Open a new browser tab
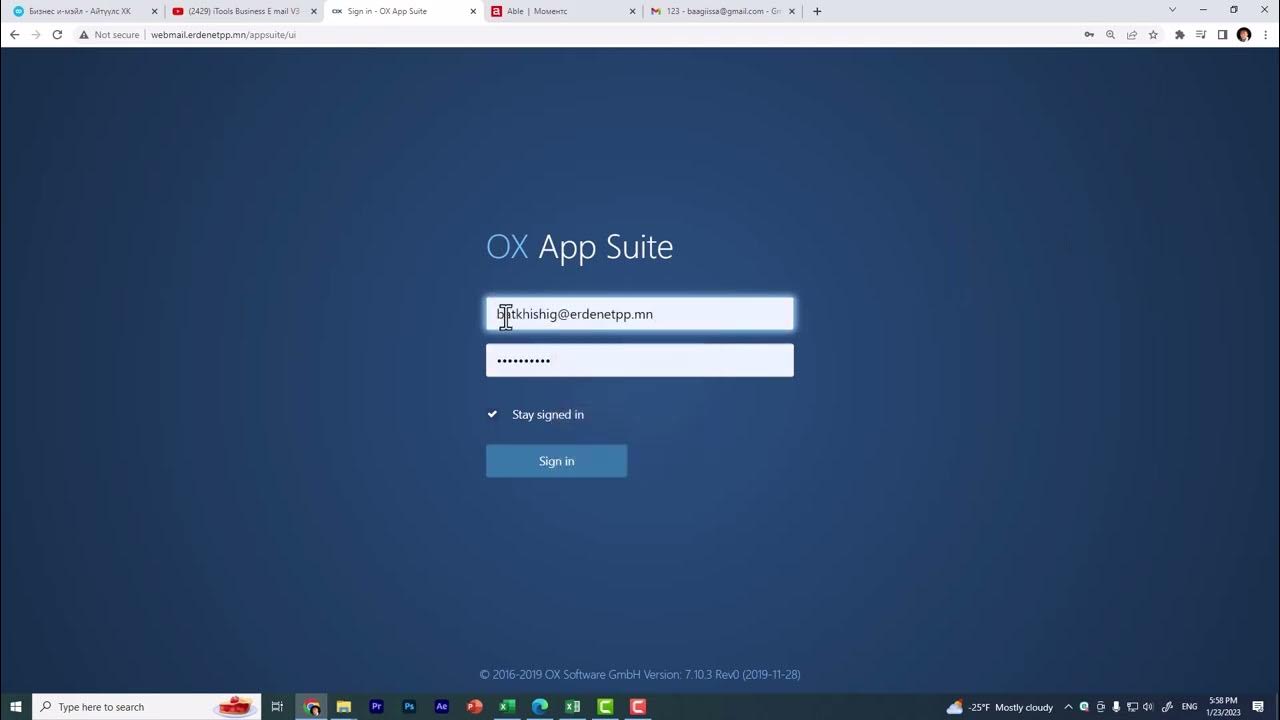The height and width of the screenshot is (720, 1280). [x=817, y=11]
